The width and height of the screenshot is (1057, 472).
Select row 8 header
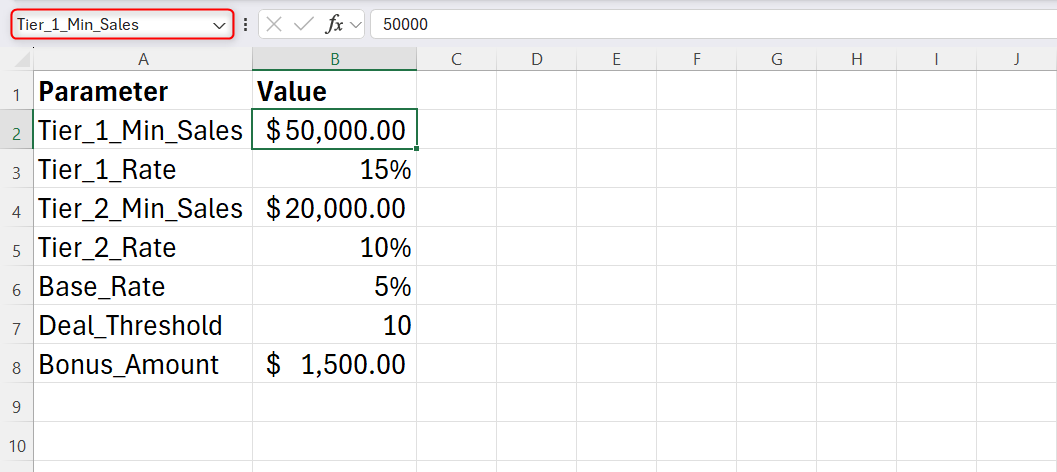pos(17,365)
